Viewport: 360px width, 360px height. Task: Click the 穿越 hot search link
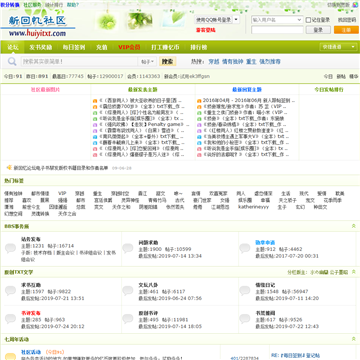click(x=214, y=62)
